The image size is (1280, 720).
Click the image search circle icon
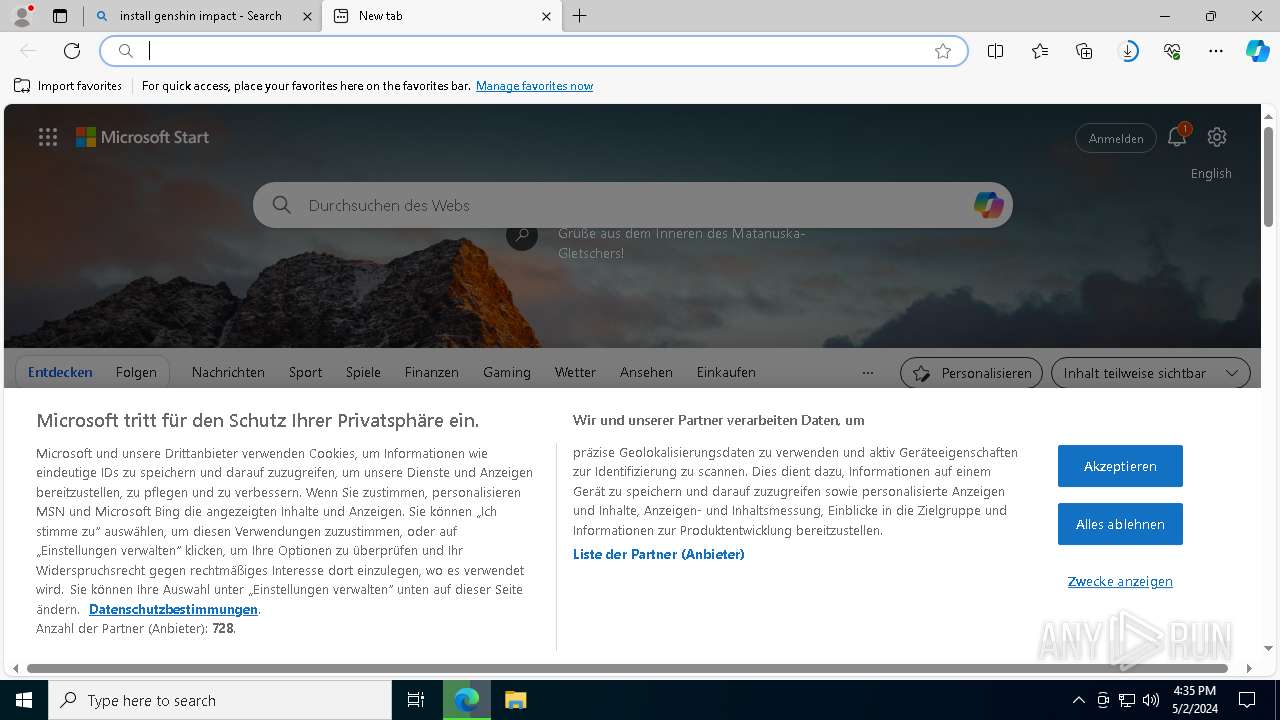point(521,236)
